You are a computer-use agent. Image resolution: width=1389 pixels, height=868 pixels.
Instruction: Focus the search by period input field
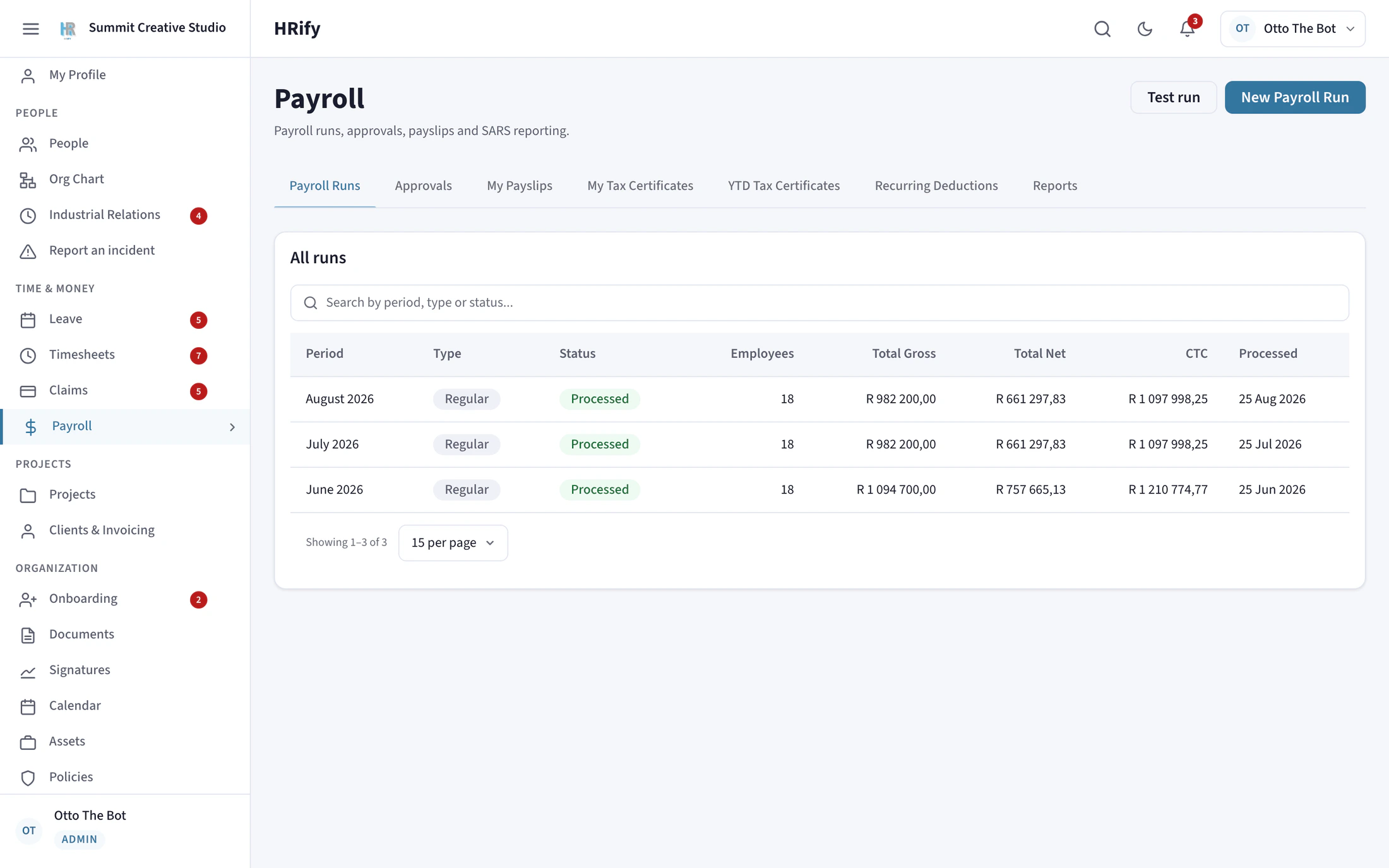click(x=820, y=302)
